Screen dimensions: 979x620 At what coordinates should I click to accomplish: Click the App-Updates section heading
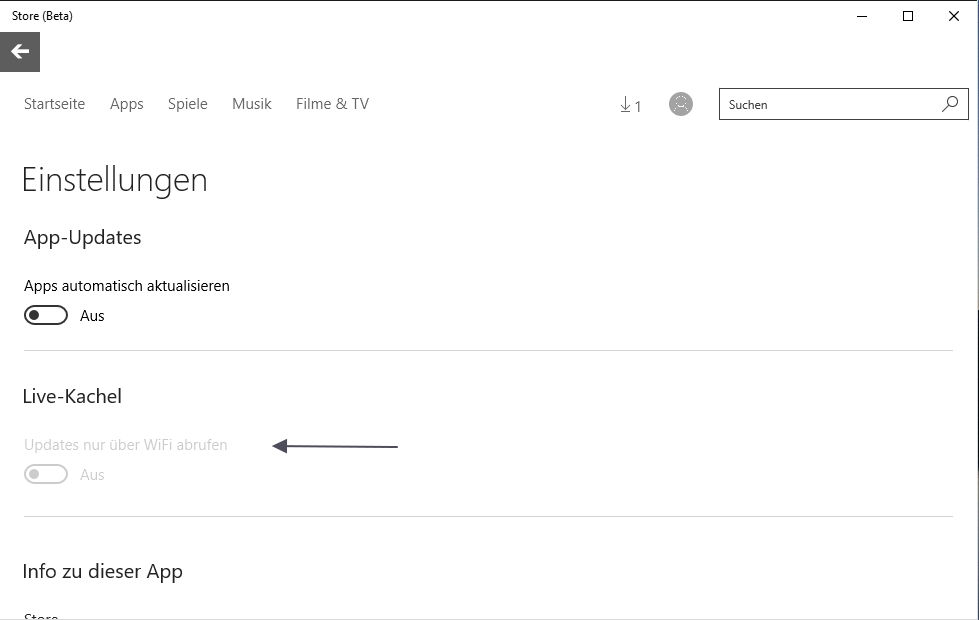point(82,238)
